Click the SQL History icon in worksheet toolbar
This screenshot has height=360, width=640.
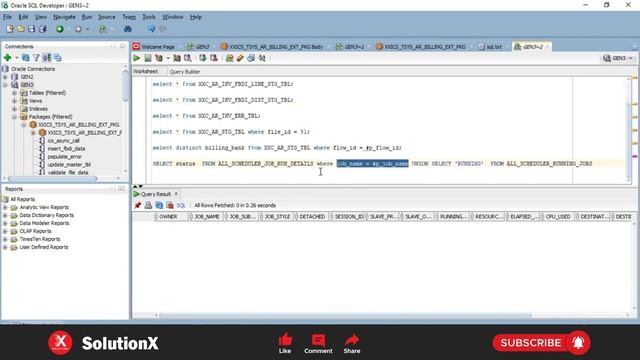[251, 58]
